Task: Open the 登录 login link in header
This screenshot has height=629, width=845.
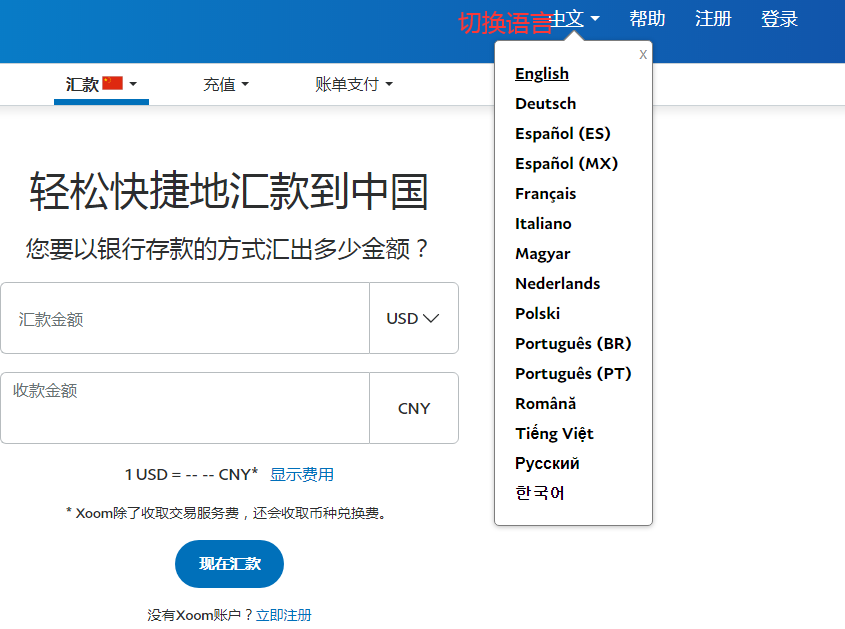Action: coord(779,19)
